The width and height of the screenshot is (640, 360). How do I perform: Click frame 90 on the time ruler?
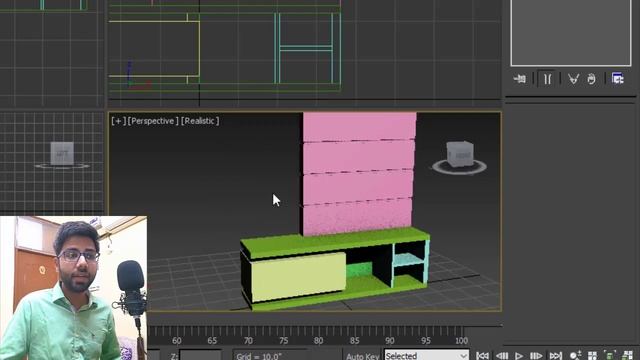(x=390, y=340)
